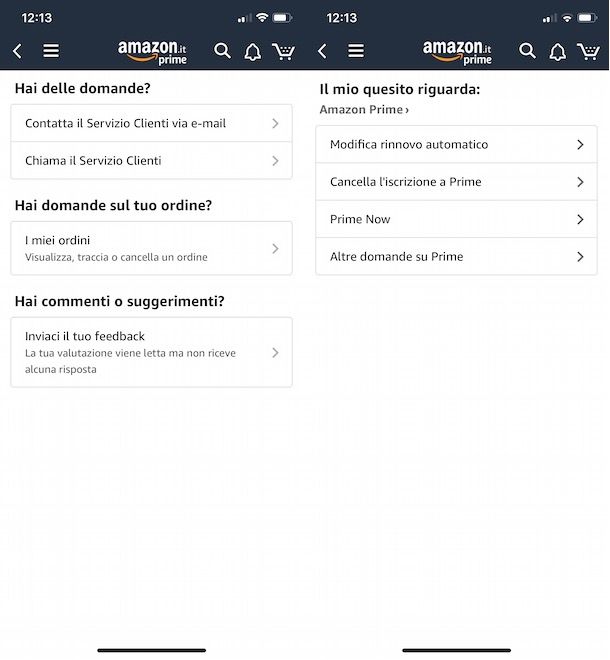Open Altre domande su Prime
610x660 pixels.
[x=456, y=256]
